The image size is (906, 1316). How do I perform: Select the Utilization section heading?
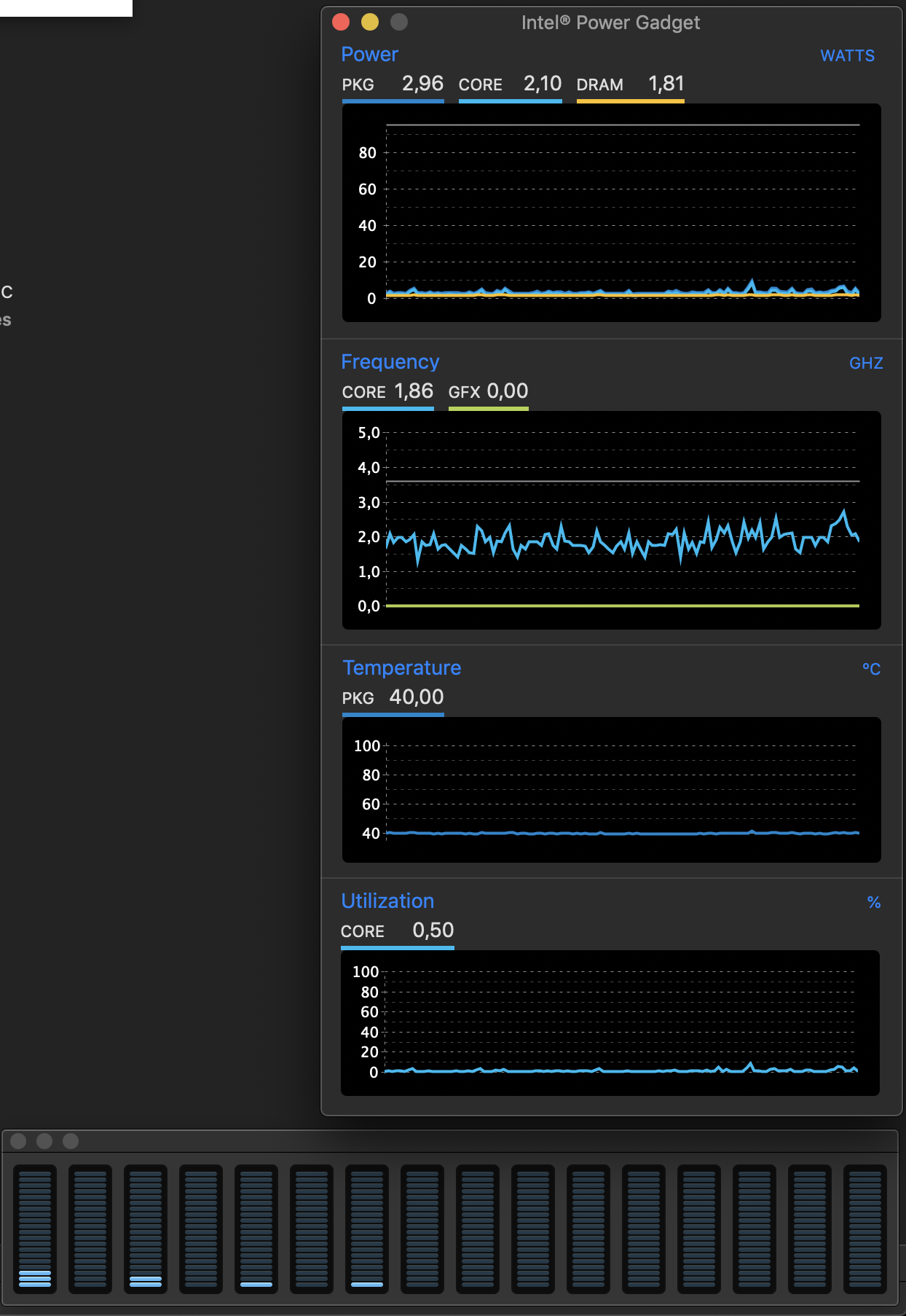coord(387,901)
